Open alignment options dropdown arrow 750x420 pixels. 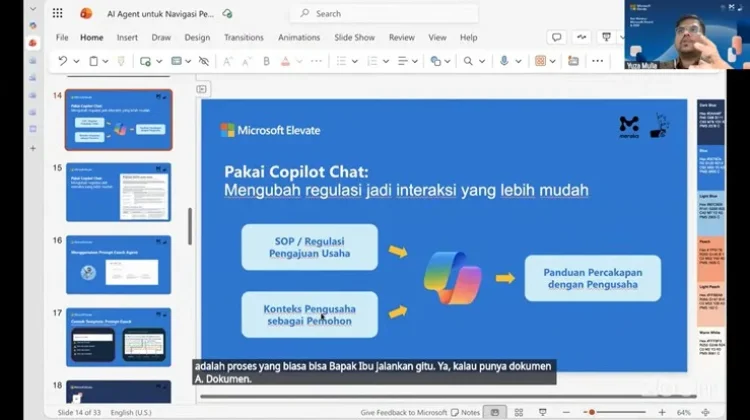[415, 61]
